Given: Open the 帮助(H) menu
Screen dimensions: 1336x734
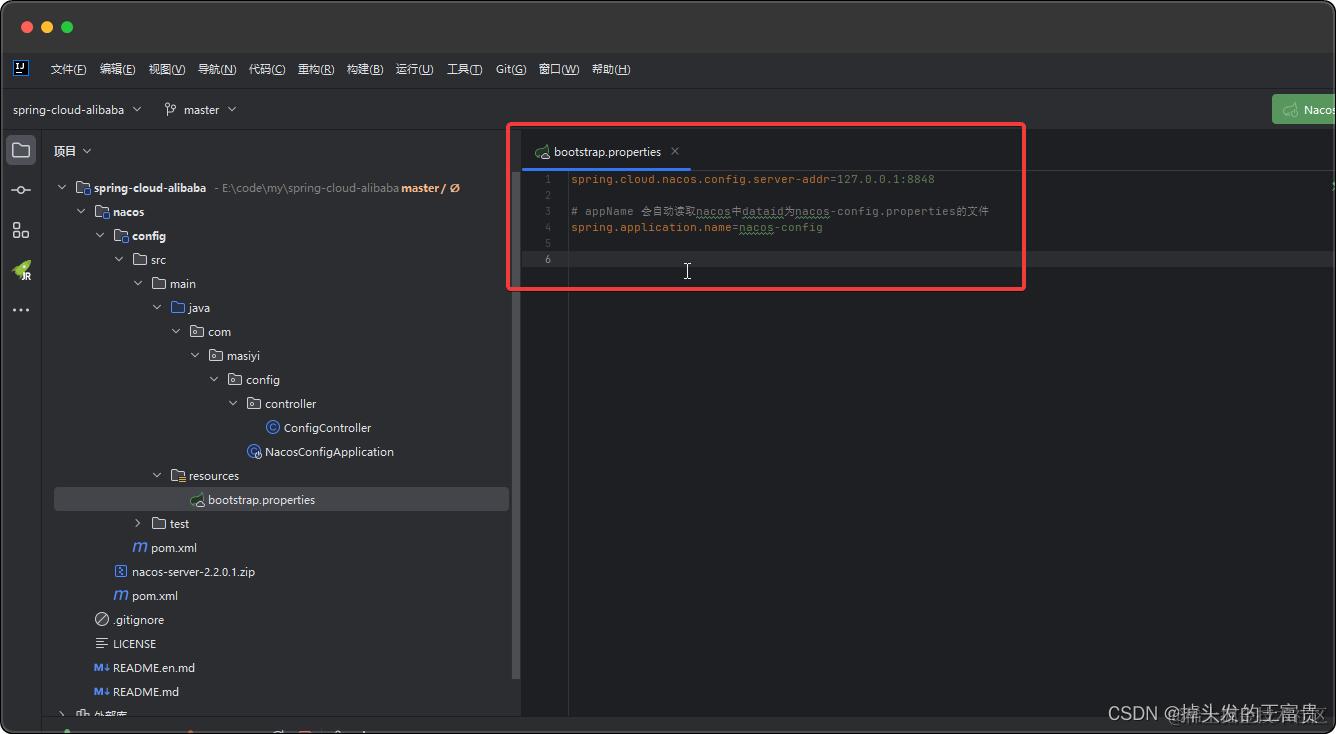Looking at the screenshot, I should pyautogui.click(x=611, y=69).
